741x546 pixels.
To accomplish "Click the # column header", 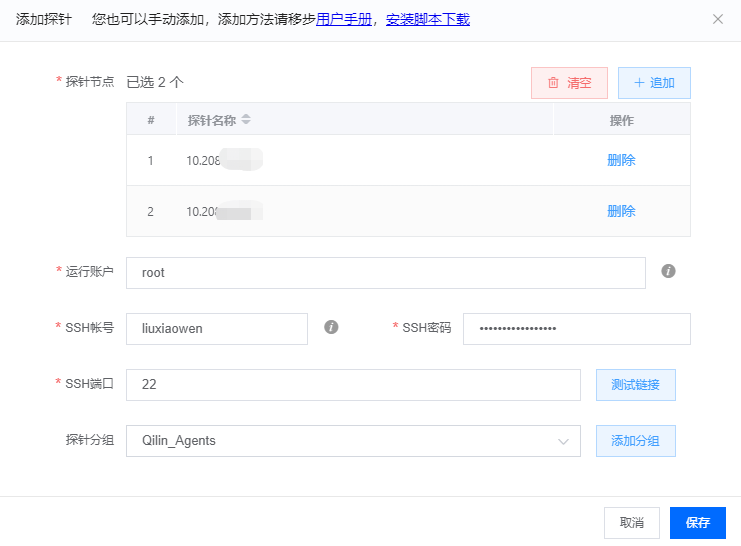I will [x=151, y=120].
